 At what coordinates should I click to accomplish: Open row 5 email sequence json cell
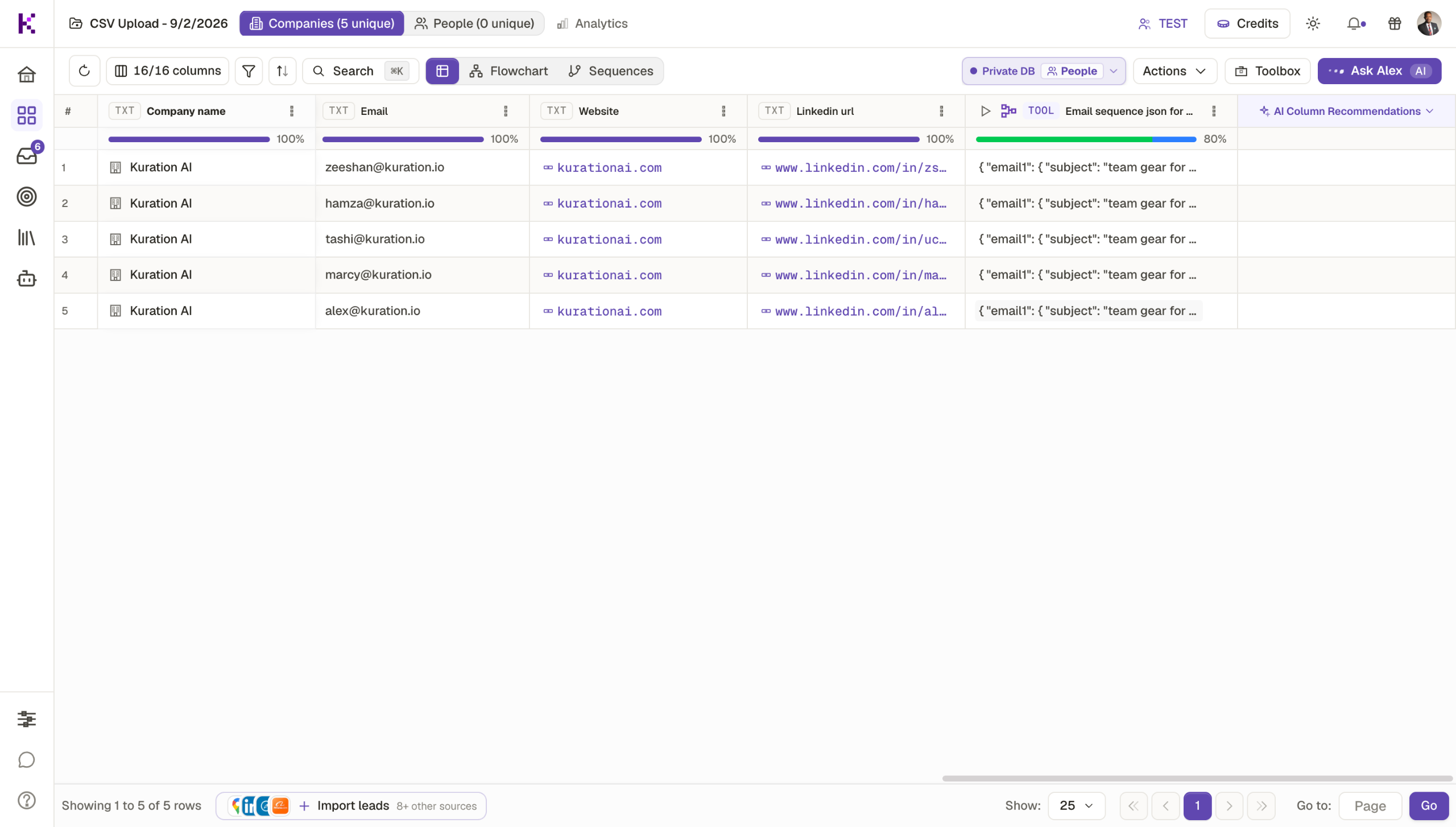point(1088,311)
